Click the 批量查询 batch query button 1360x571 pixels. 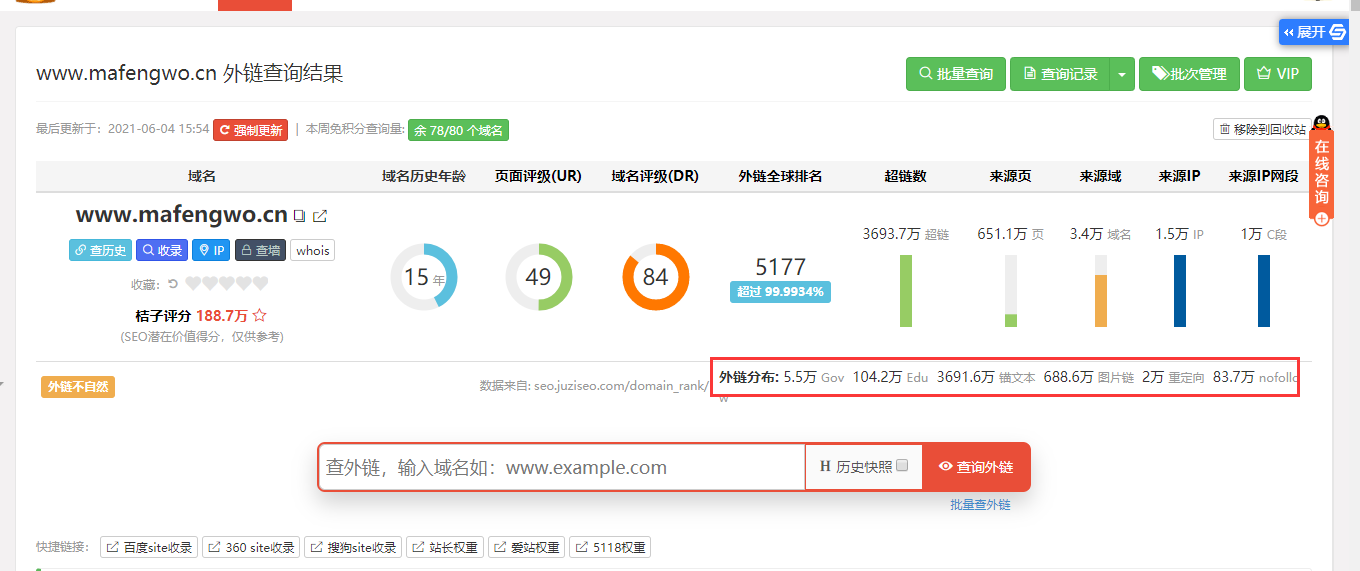(x=955, y=74)
